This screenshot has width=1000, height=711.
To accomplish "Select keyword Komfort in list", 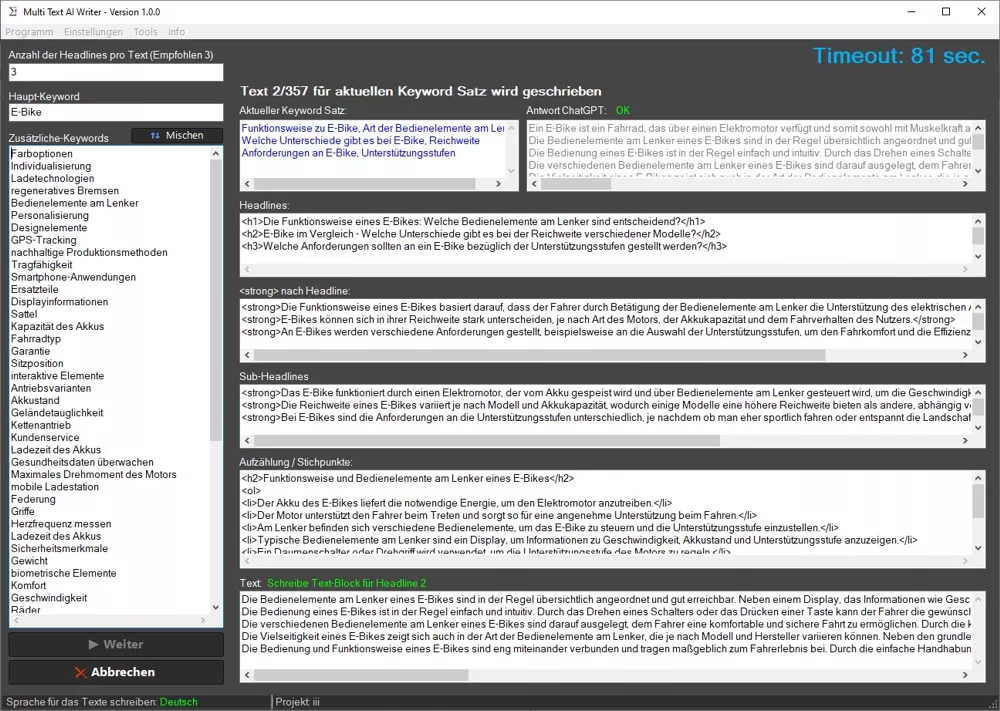I will tap(29, 585).
